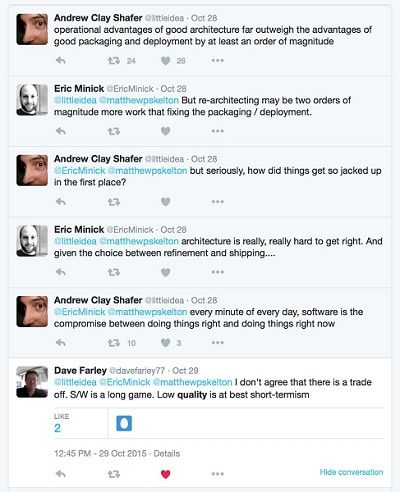Viewport: 400px width, 492px height.
Task: Unlike Dave Farley's tweet with red heart
Action: point(165,474)
